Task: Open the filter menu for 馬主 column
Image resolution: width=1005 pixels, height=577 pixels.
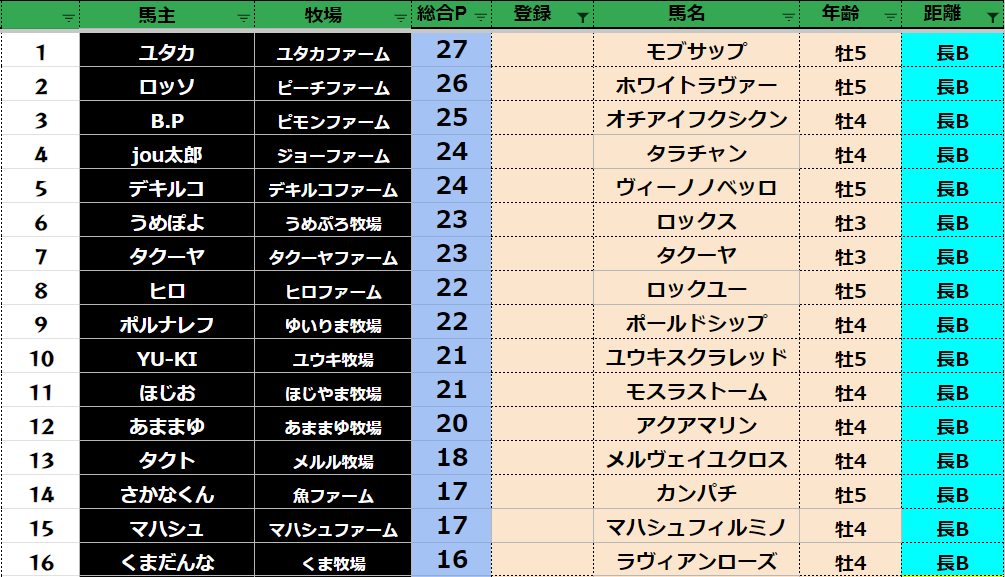Action: coord(244,17)
